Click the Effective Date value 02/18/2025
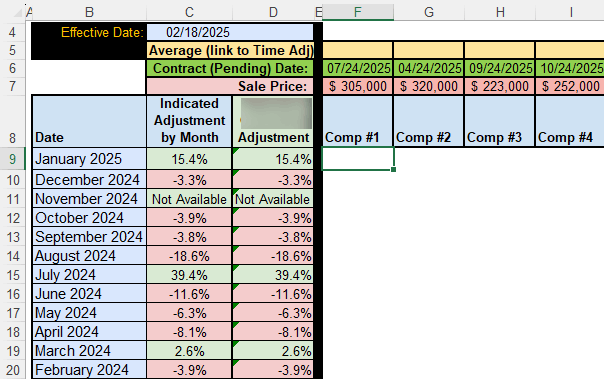 (x=230, y=32)
